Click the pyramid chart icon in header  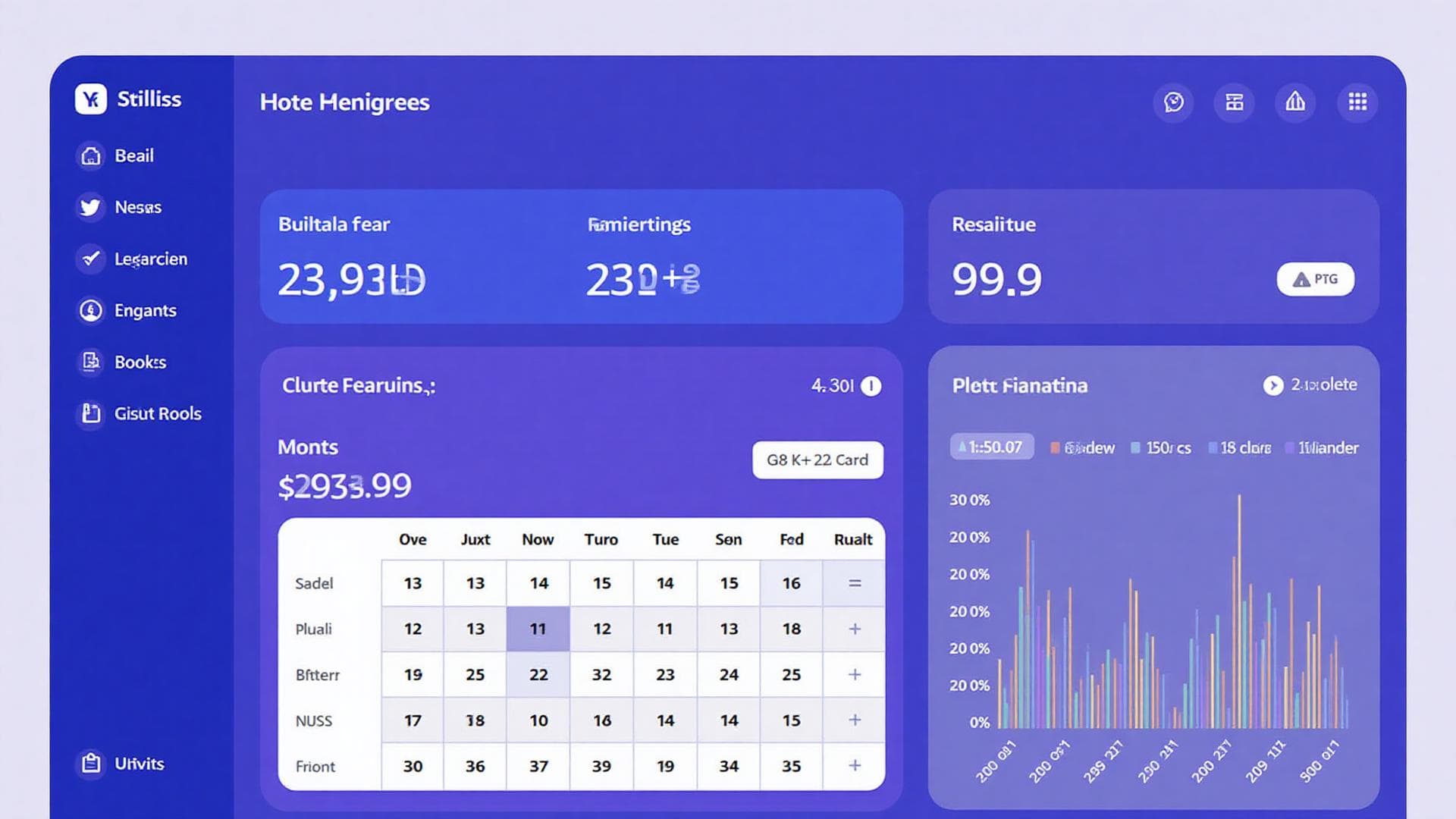click(1295, 102)
